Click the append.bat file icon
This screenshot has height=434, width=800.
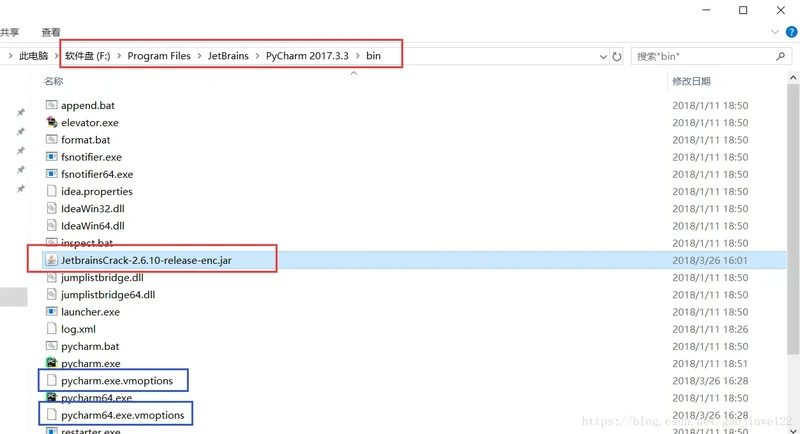pos(52,105)
